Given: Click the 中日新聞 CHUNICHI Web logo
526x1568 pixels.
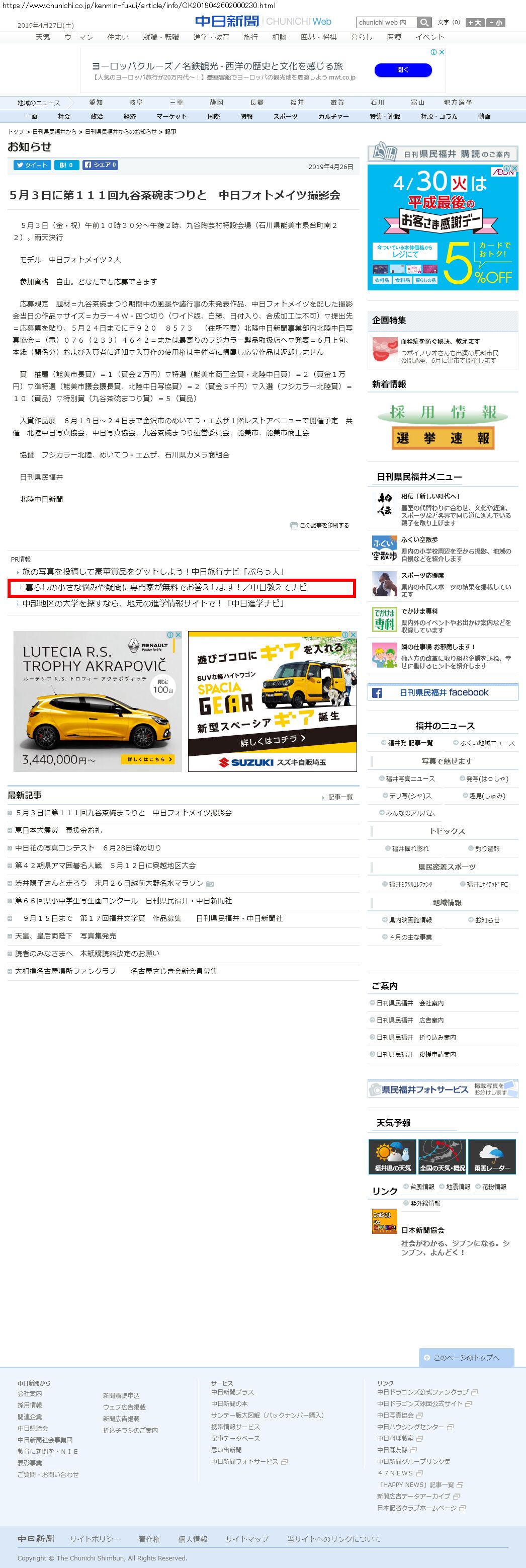Looking at the screenshot, I should pyautogui.click(x=264, y=21).
